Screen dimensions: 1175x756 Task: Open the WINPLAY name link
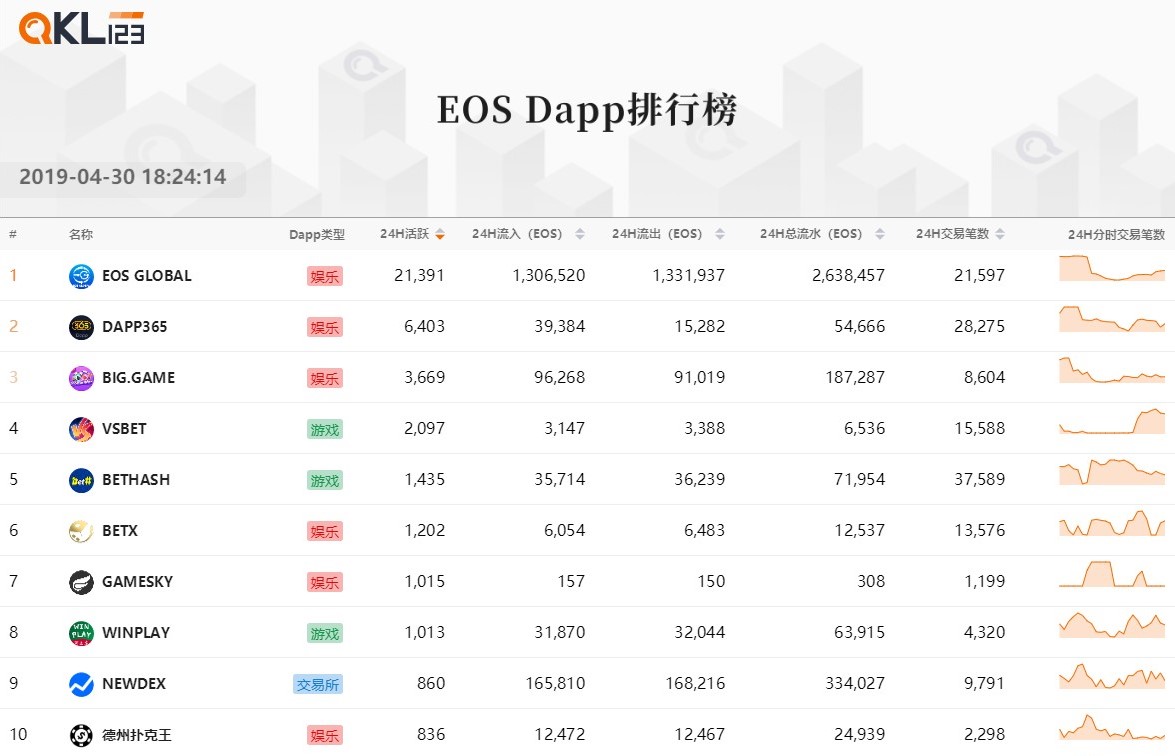point(136,632)
